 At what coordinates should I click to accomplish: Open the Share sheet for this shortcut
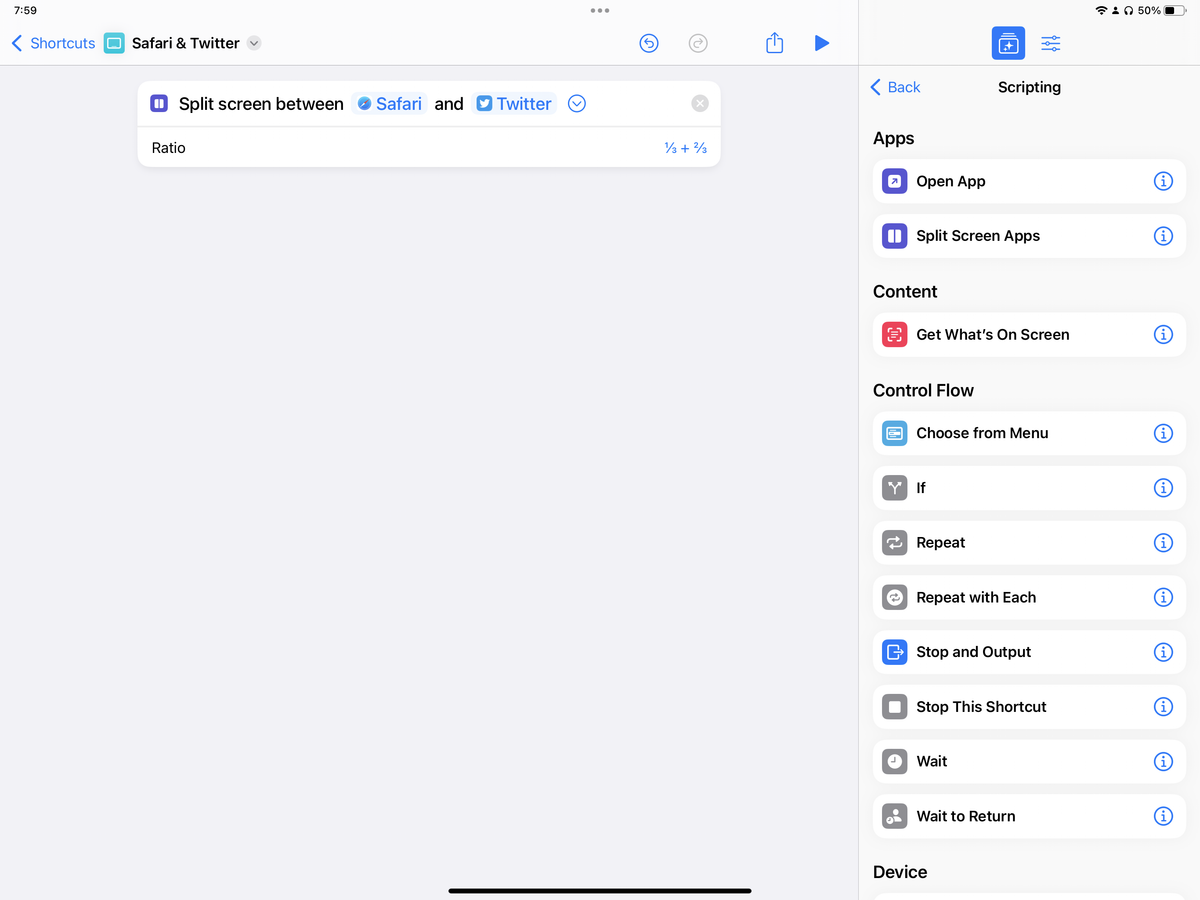click(x=774, y=43)
